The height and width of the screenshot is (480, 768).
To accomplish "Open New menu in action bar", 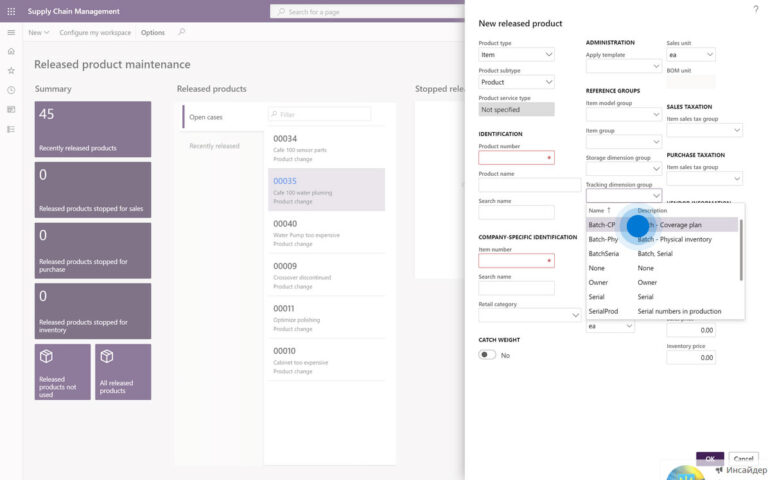I will (x=39, y=32).
